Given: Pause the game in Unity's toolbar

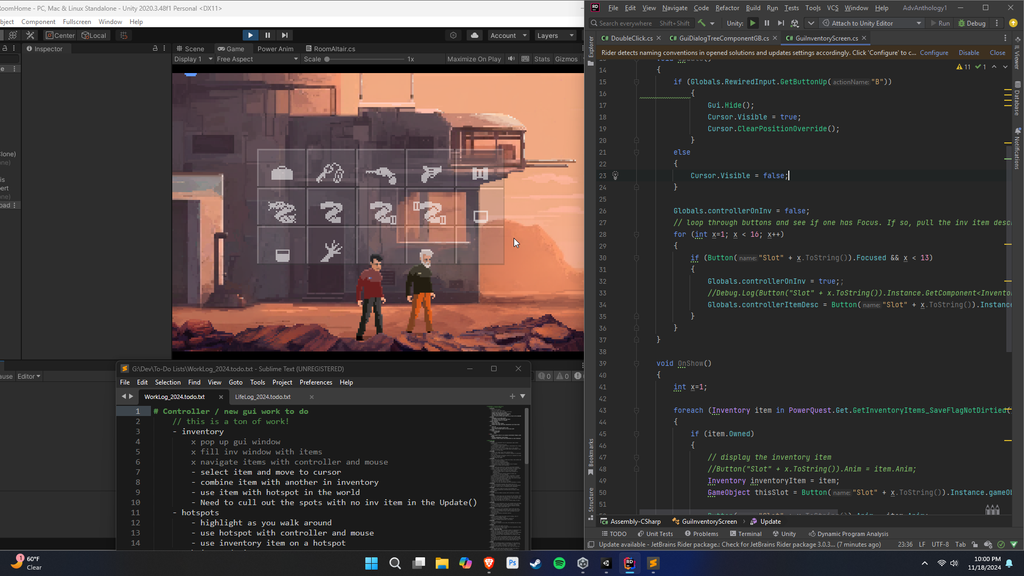Looking at the screenshot, I should [267, 35].
